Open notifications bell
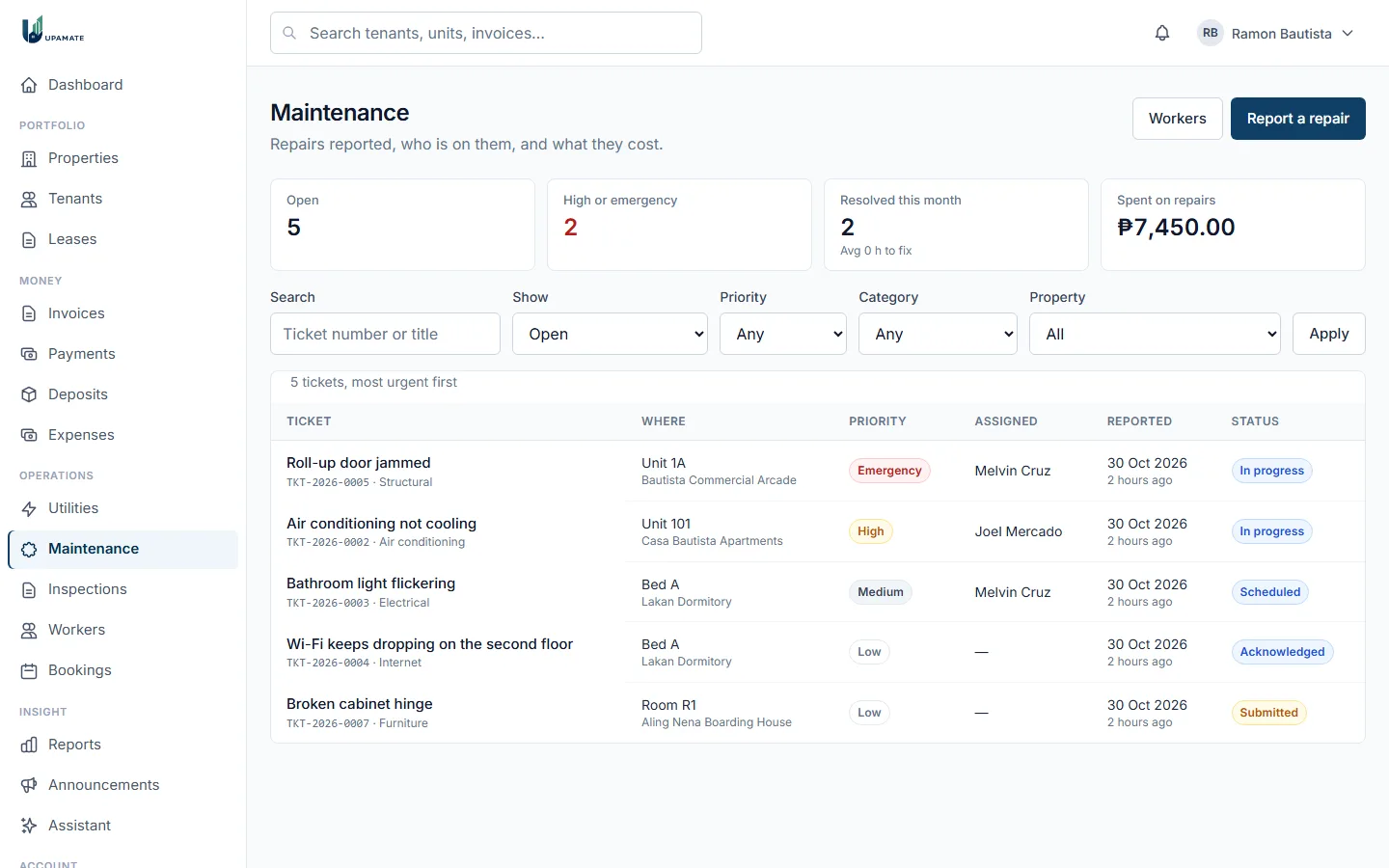Viewport: 1389px width, 868px height. pyautogui.click(x=1162, y=33)
